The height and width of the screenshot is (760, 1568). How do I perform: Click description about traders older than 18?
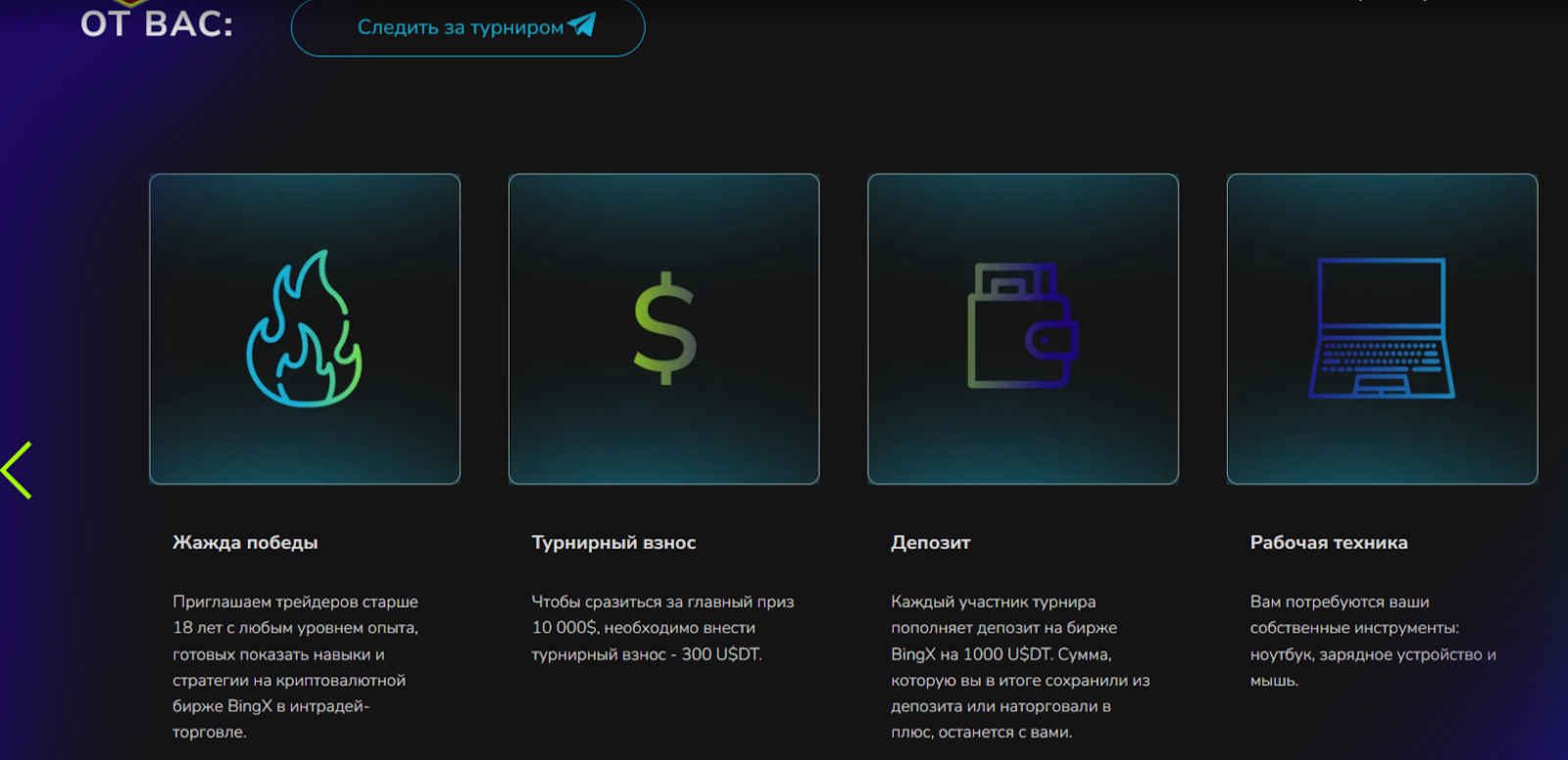(x=296, y=667)
